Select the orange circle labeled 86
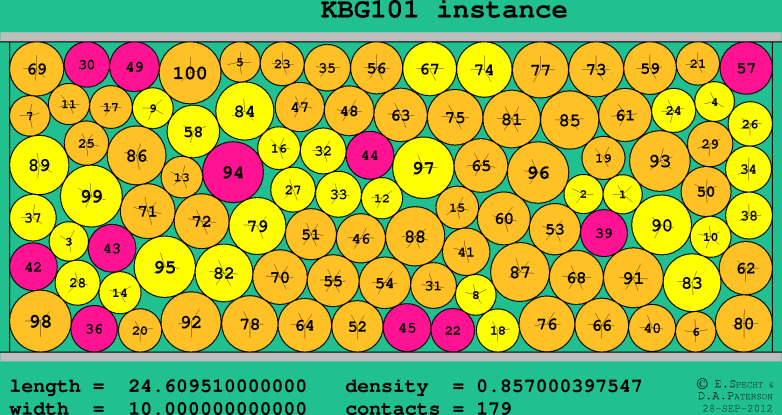Image resolution: width=782 pixels, height=415 pixels. [137, 156]
